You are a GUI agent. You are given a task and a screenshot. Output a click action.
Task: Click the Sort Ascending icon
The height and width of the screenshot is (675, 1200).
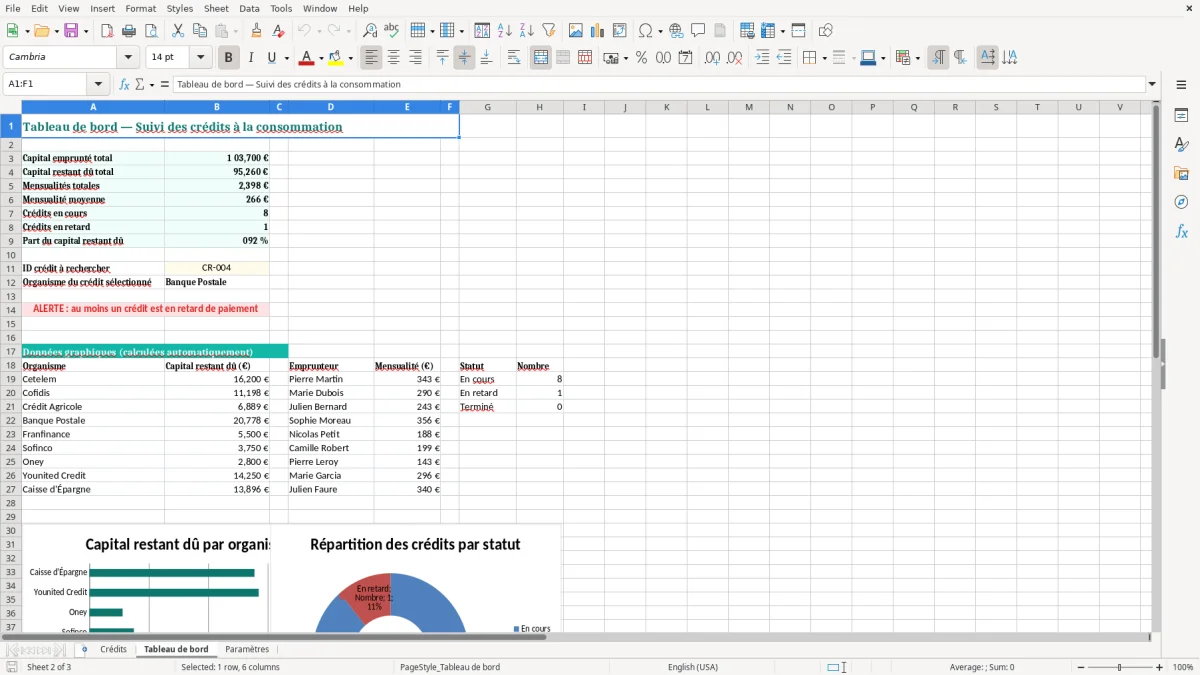[505, 31]
